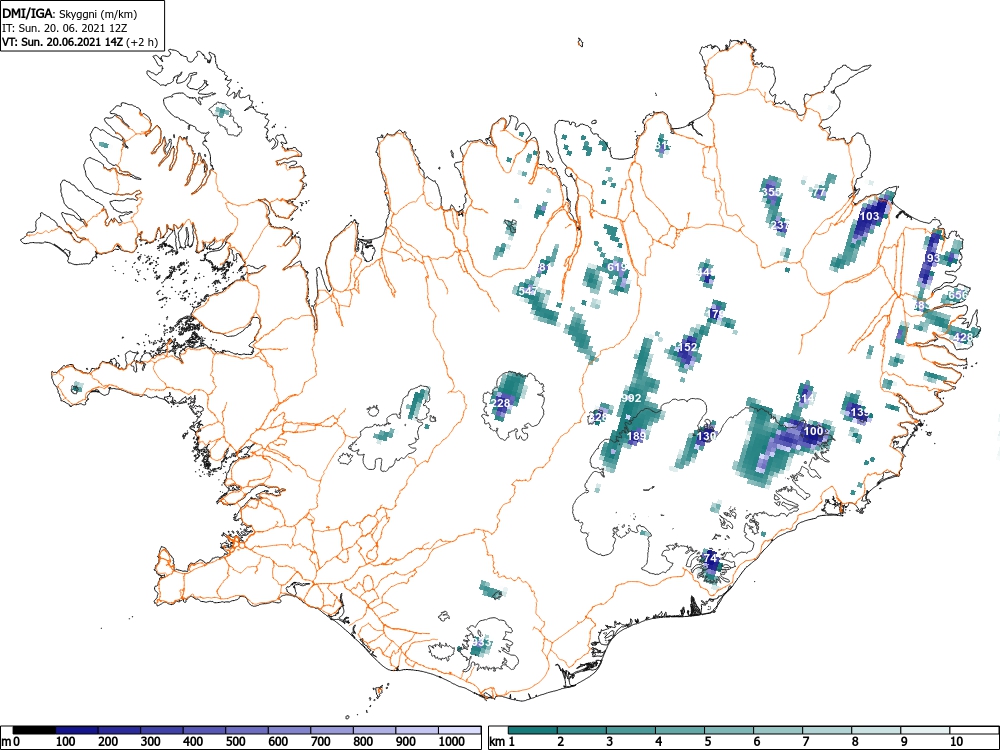1000x750 pixels.
Task: Click the '619' visibility value on the map
Action: click(617, 267)
